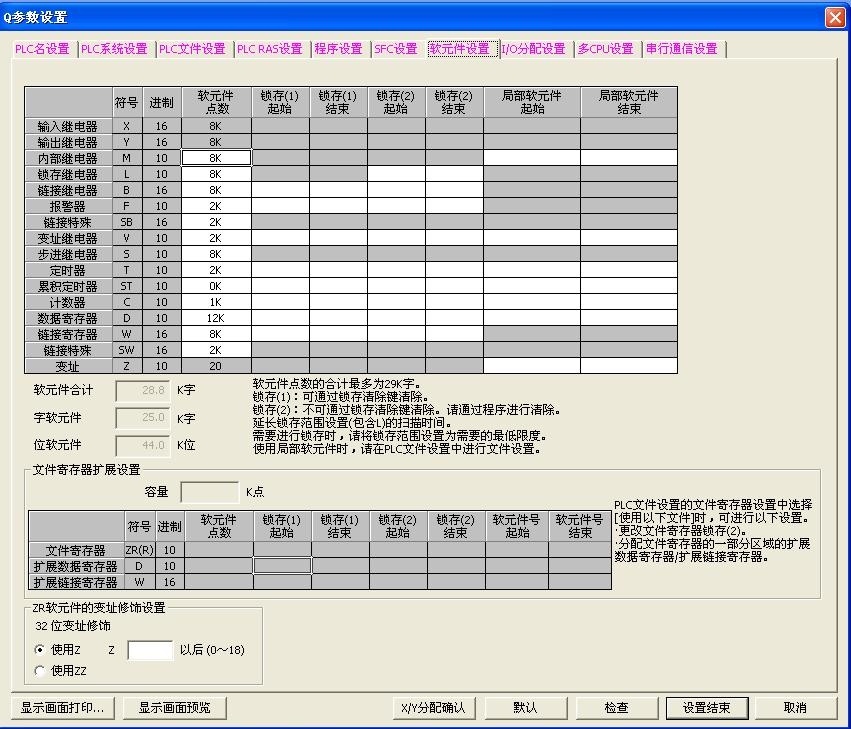The image size is (851, 729).
Task: Select device points cell for W row
Action: click(217, 334)
